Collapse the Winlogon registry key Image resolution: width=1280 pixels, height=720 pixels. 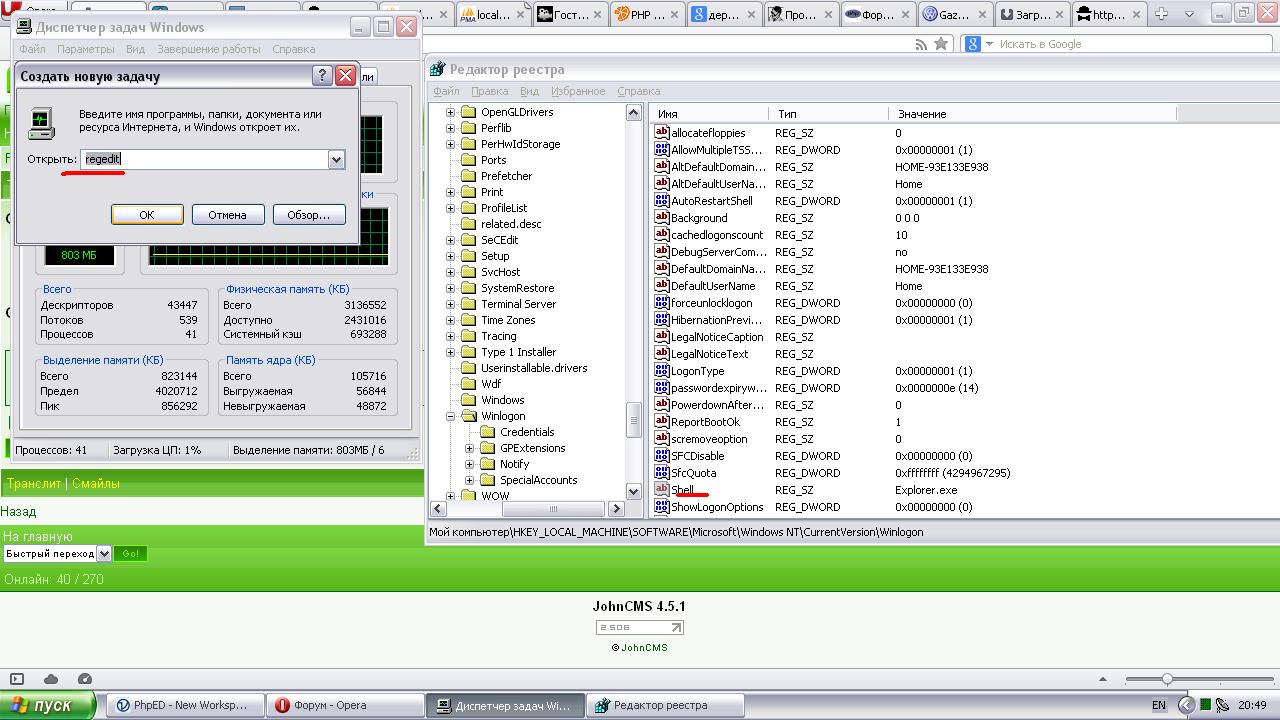[450, 416]
